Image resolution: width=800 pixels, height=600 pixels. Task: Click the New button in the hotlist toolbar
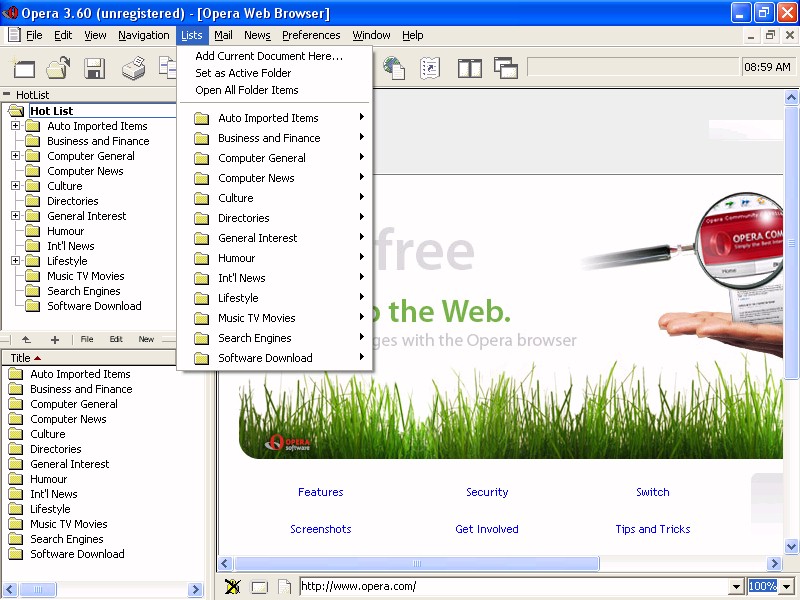(x=146, y=339)
